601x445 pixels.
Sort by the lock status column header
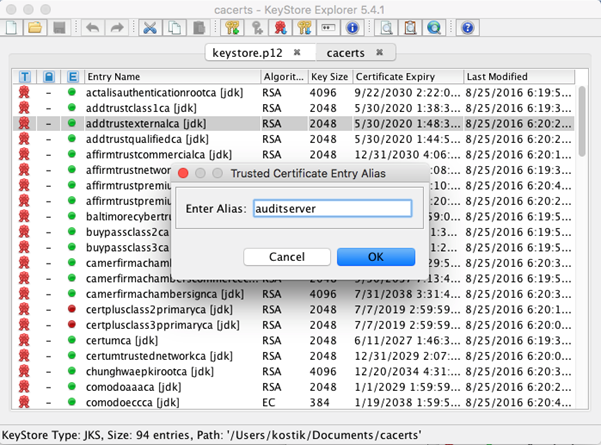tap(49, 77)
